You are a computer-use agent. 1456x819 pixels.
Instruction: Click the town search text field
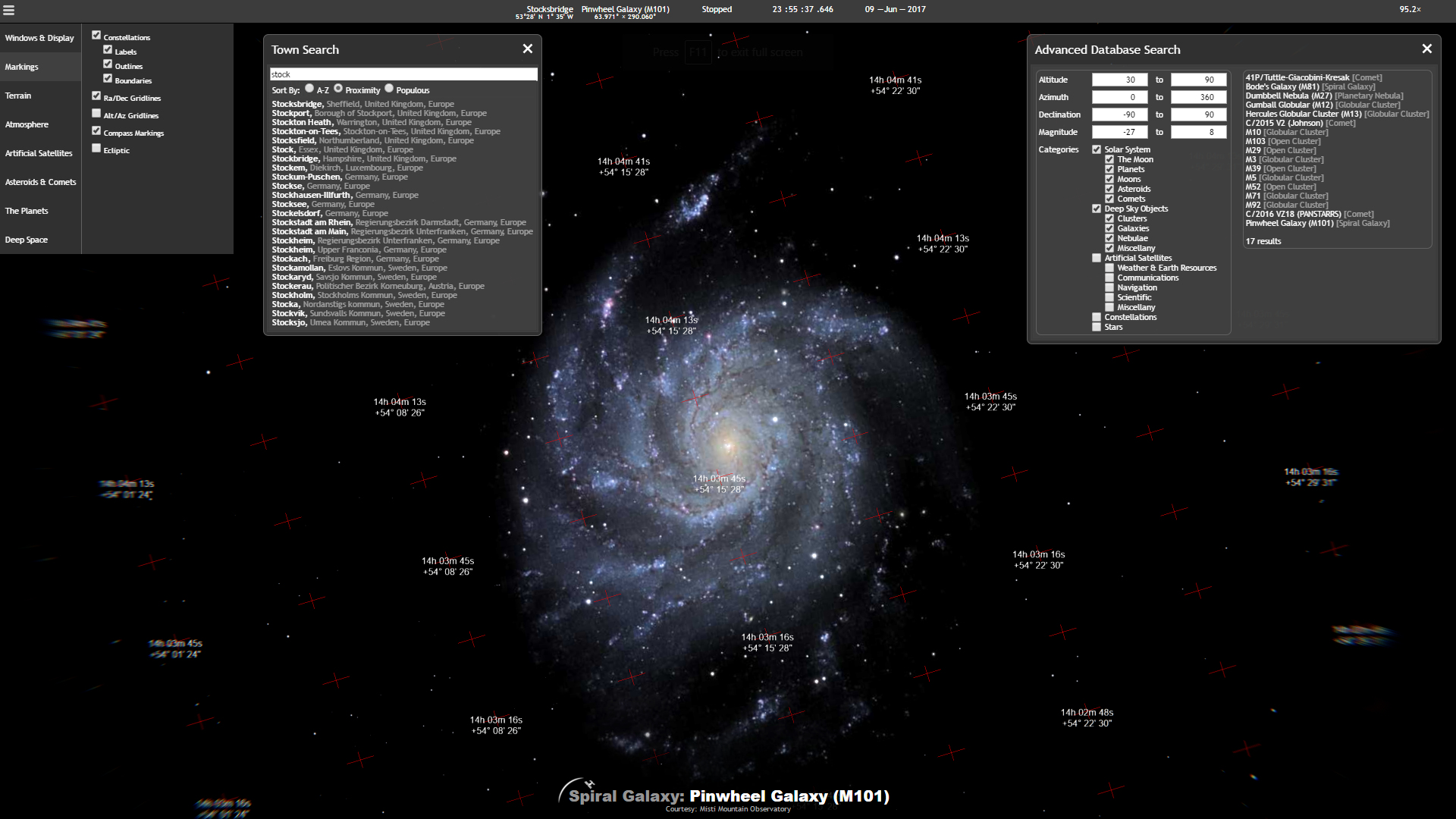coord(403,74)
